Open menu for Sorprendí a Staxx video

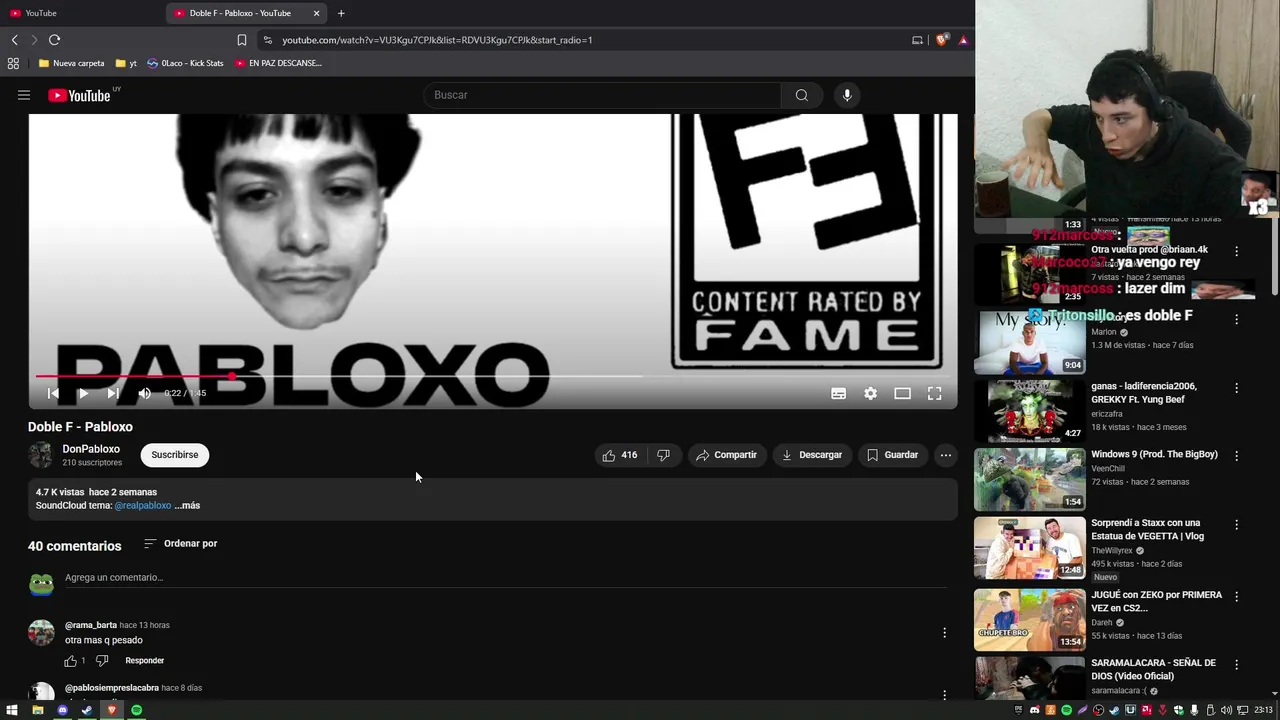pyautogui.click(x=1236, y=525)
